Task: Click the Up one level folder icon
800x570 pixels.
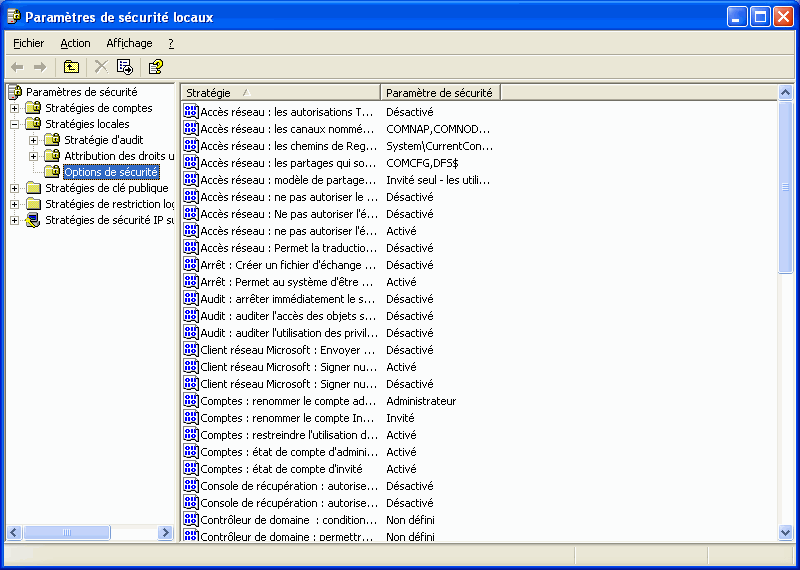Action: pyautogui.click(x=71, y=67)
